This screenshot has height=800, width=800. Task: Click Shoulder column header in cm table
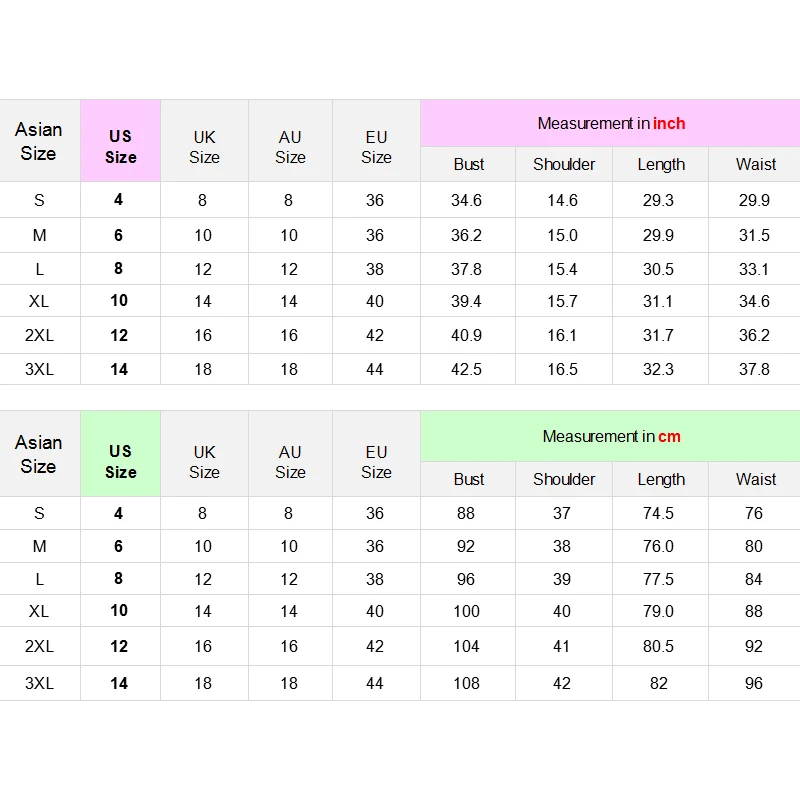coord(564,479)
